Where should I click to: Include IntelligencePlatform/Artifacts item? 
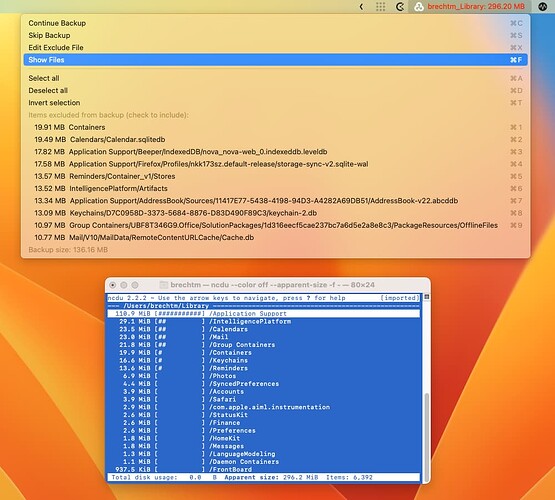click(x=275, y=189)
